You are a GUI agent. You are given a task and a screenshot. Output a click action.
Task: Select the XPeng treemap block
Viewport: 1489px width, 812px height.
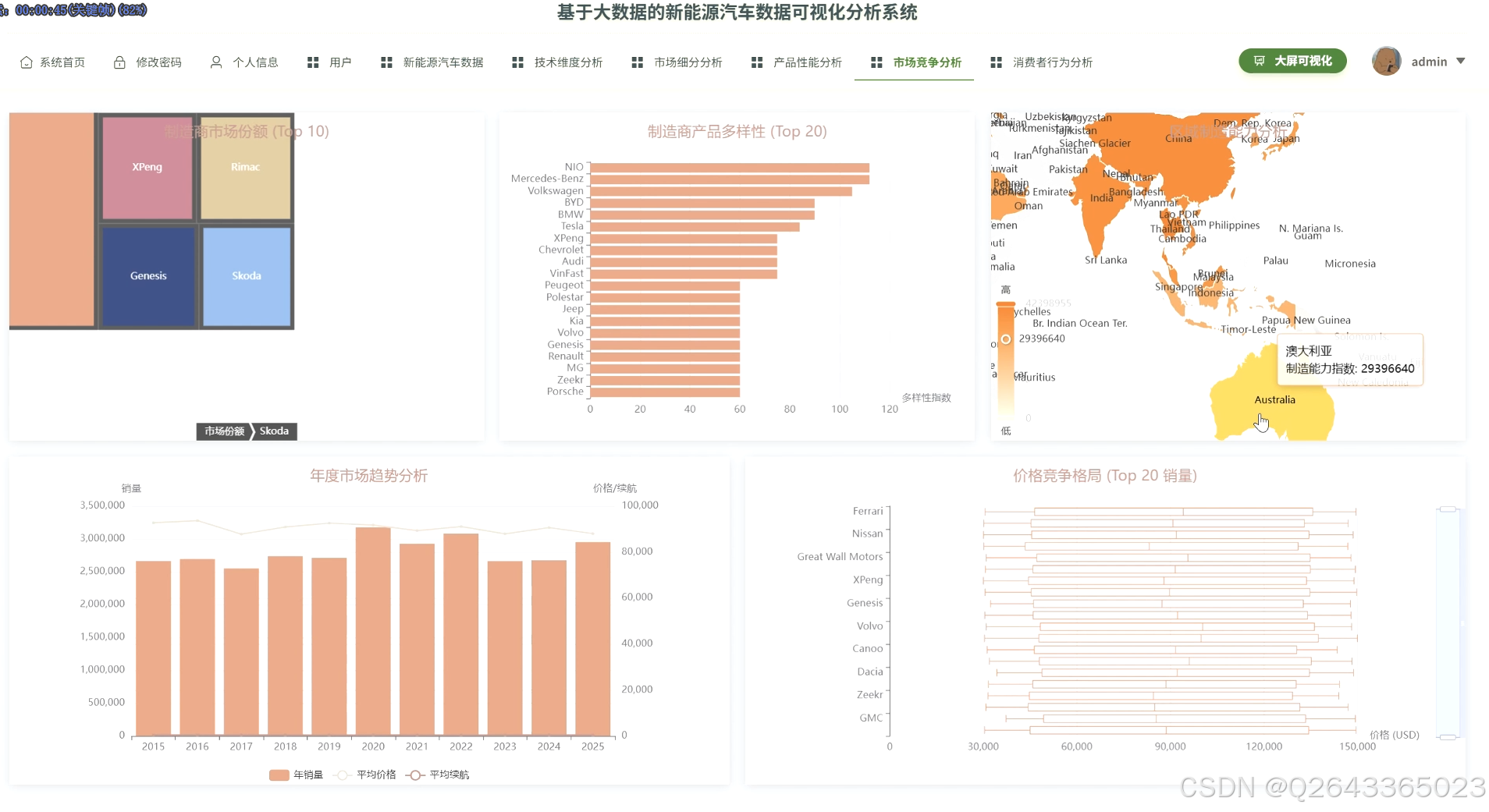click(x=147, y=167)
